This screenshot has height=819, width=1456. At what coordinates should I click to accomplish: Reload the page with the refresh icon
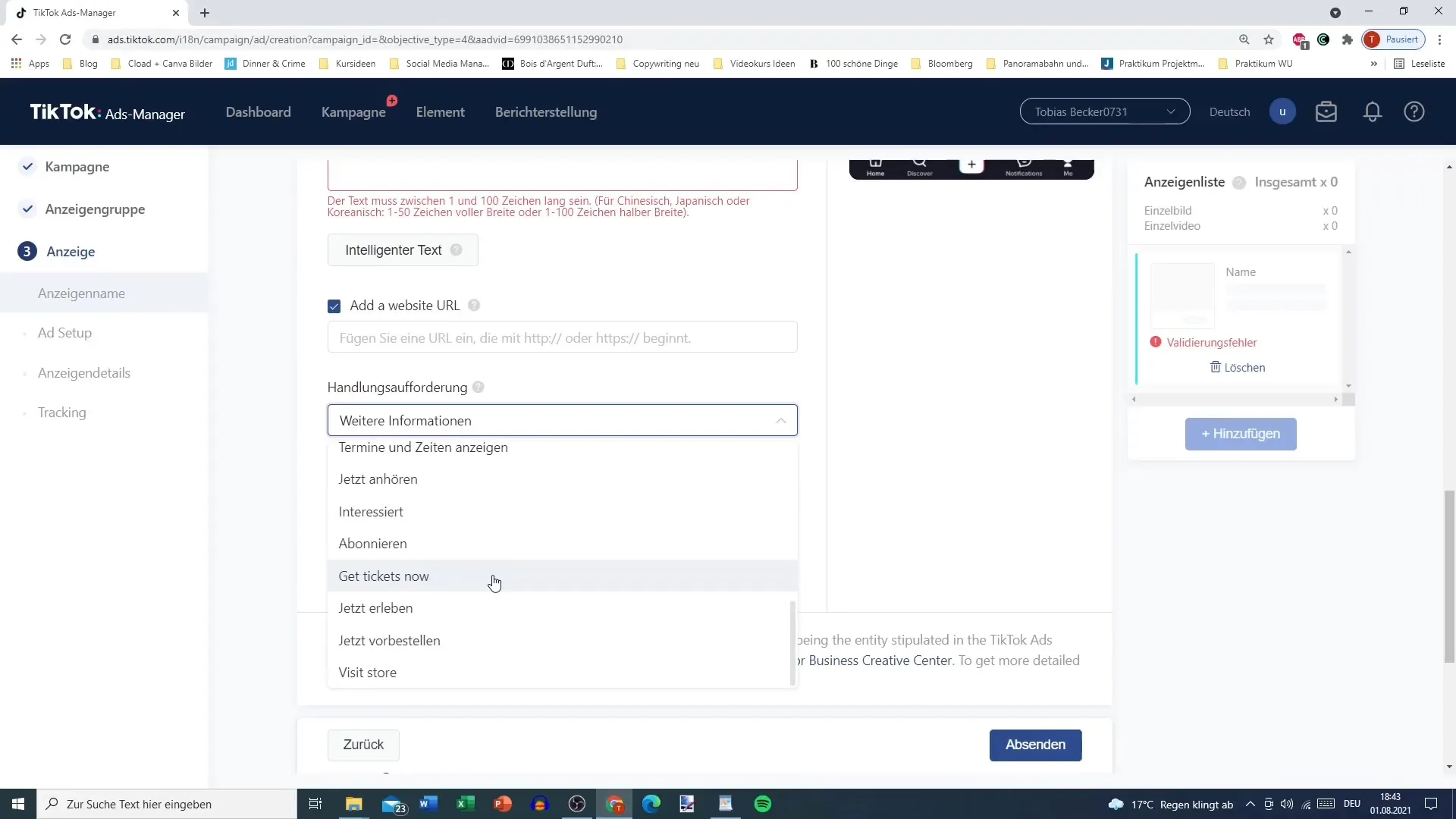tap(65, 39)
